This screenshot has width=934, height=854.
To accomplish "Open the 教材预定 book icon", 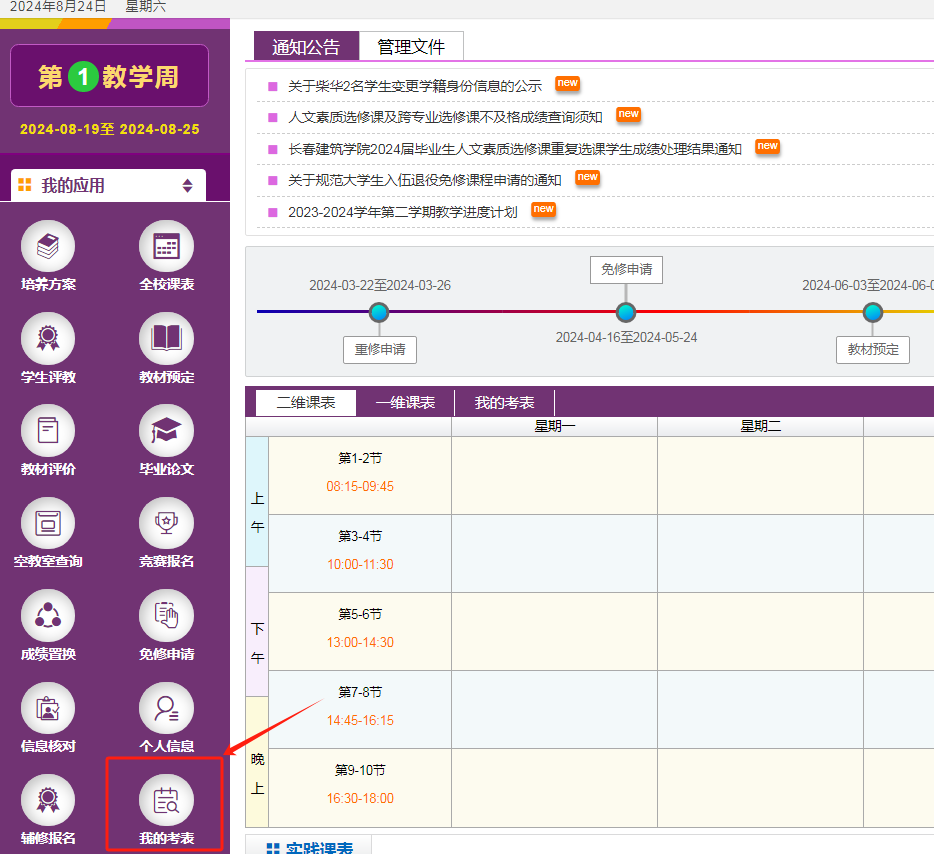I will (x=166, y=339).
